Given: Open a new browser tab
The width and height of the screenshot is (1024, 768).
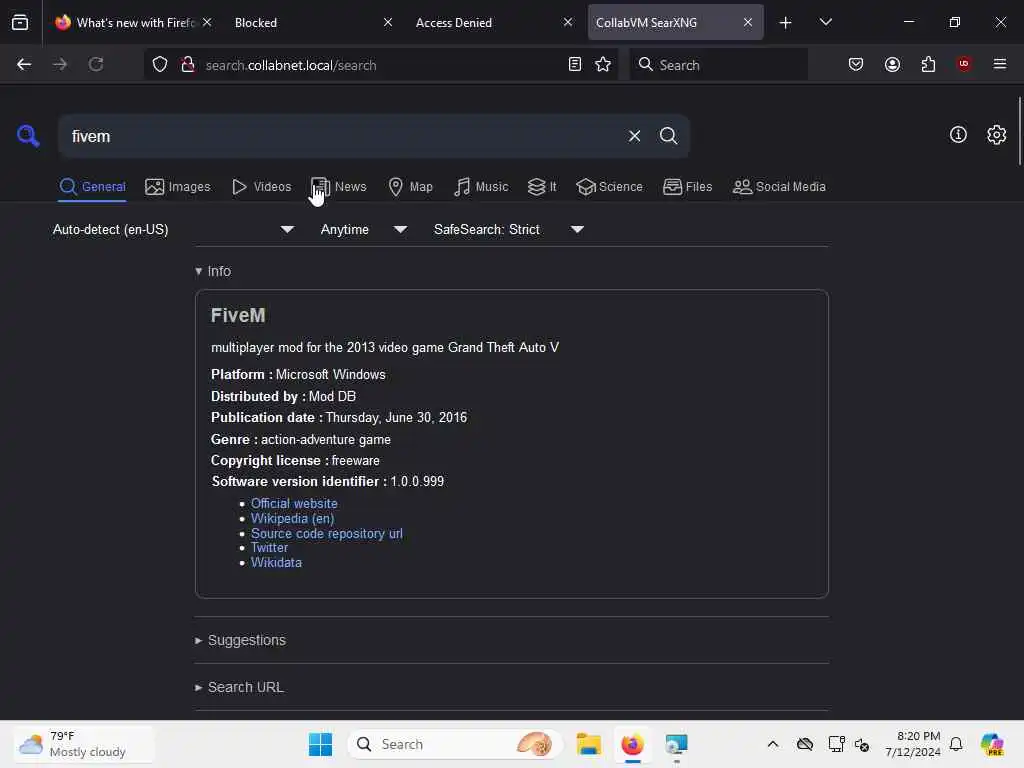Looking at the screenshot, I should (785, 23).
